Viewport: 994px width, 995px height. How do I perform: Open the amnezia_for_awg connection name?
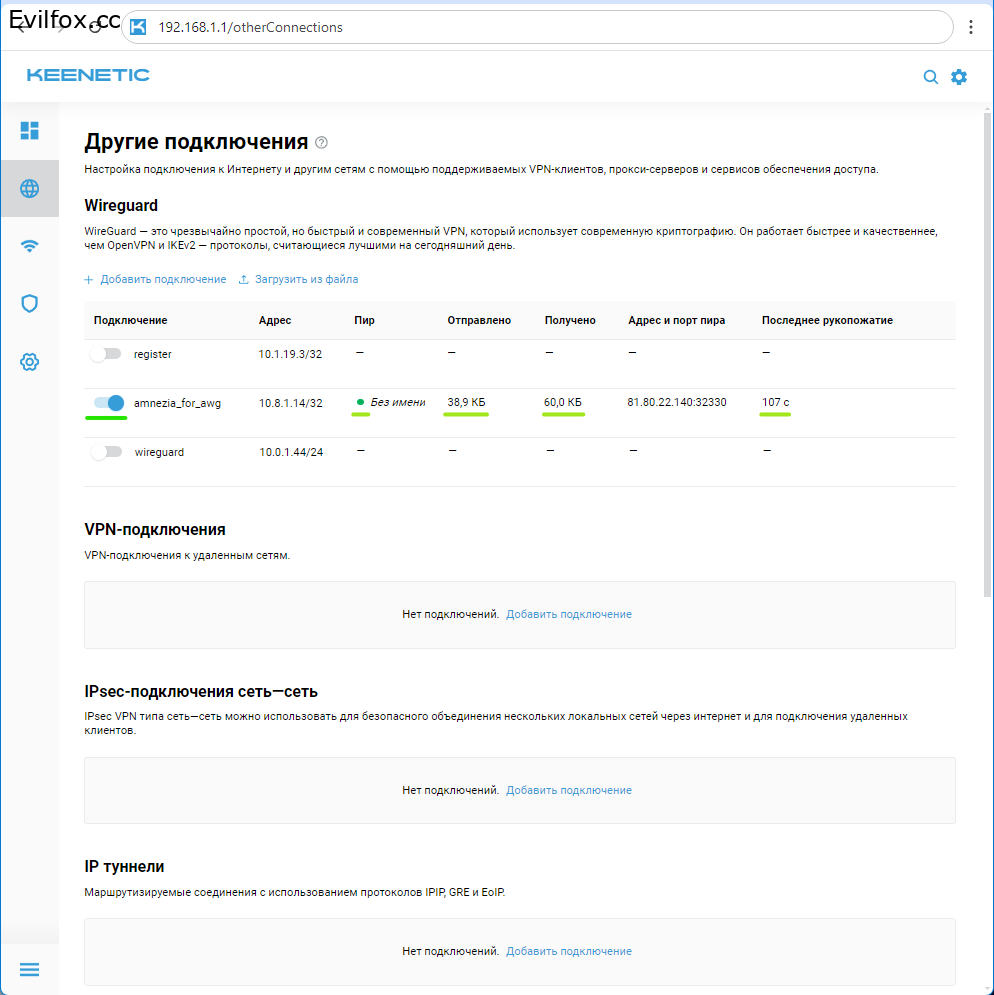click(x=177, y=403)
